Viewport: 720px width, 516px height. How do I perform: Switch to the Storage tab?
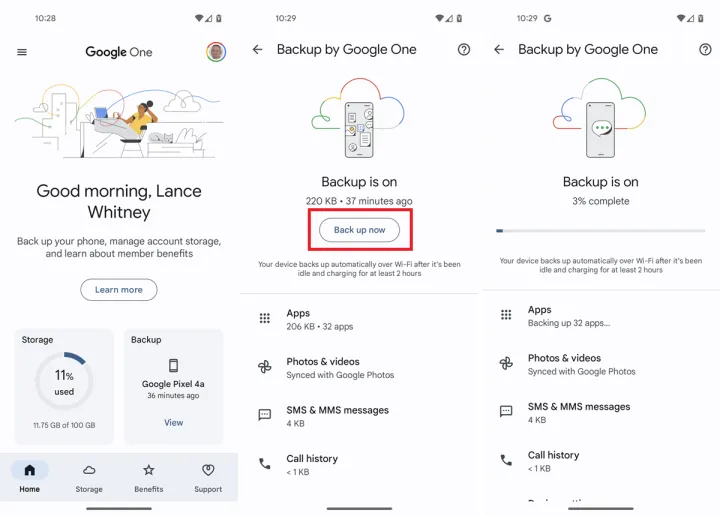tap(89, 478)
